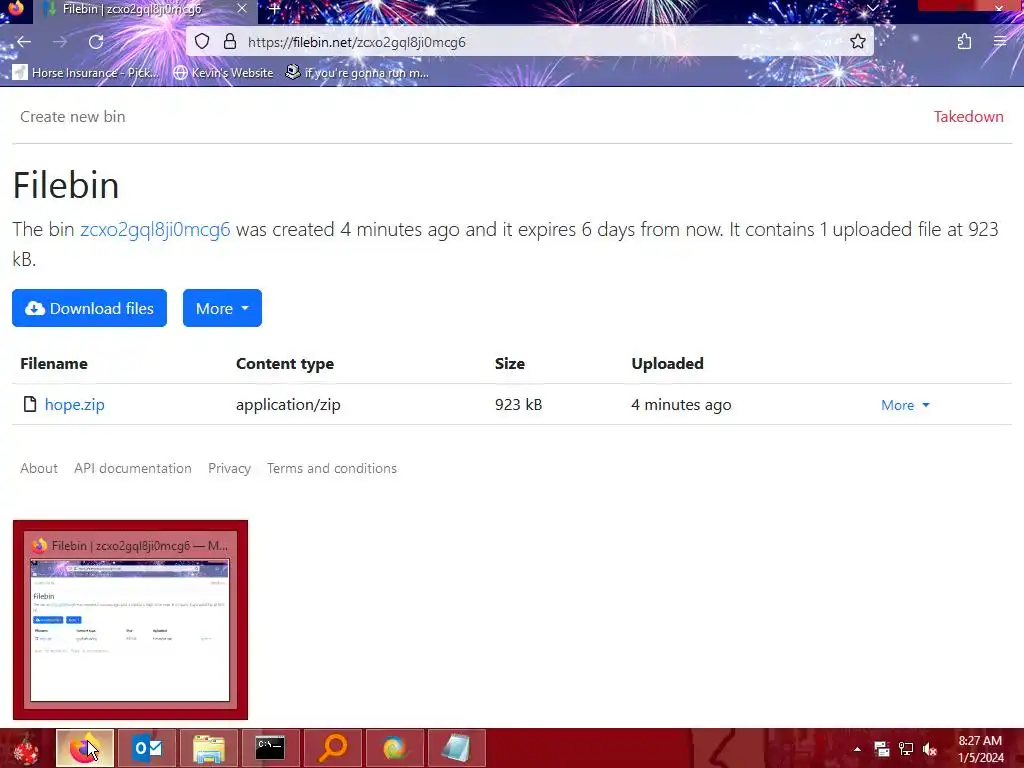Click the Action Center flag tray icon
This screenshot has height=768, width=1024.
[882, 749]
